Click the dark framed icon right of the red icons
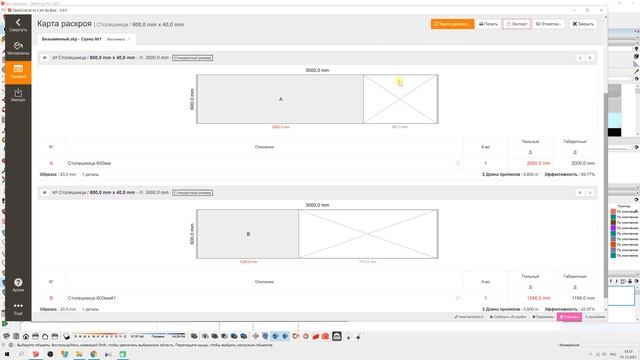Screen dimensions: 640x360 [337, 336]
